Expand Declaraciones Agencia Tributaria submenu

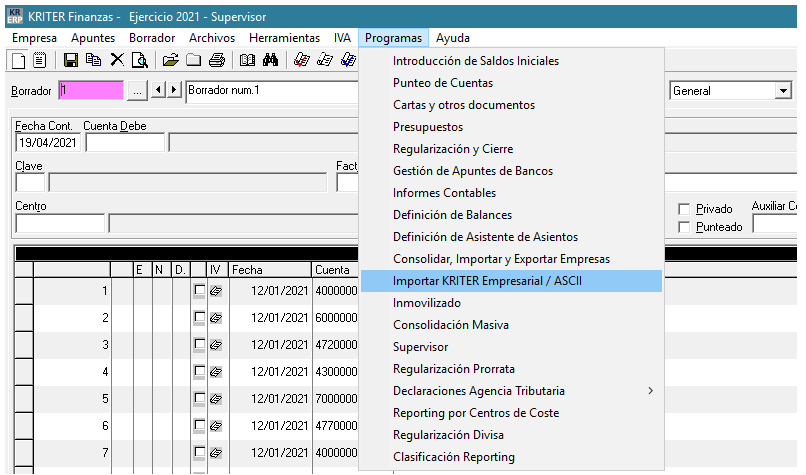650,391
